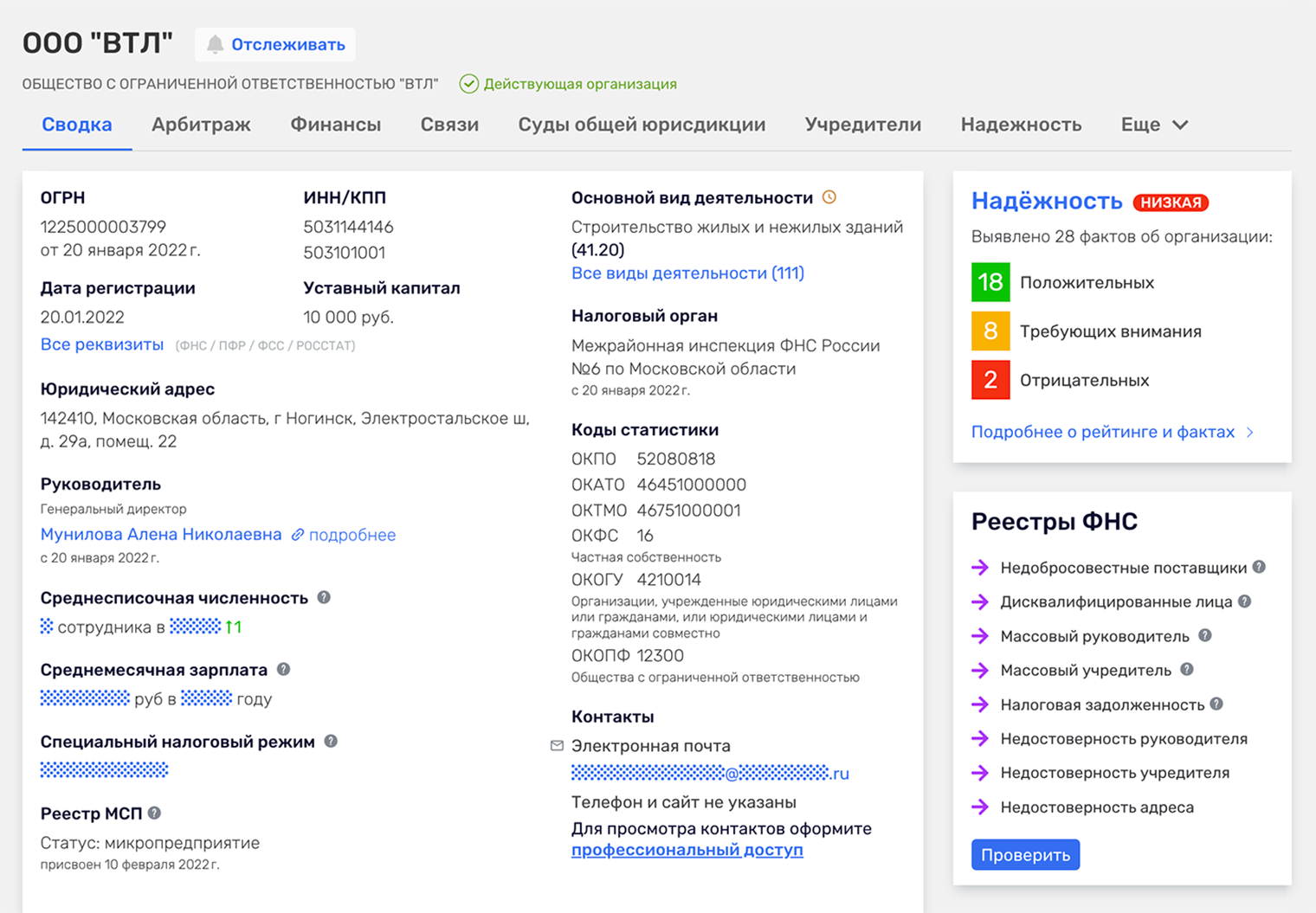
Task: Click arrow icon beside Налоговая задолженность
Action: [980, 704]
